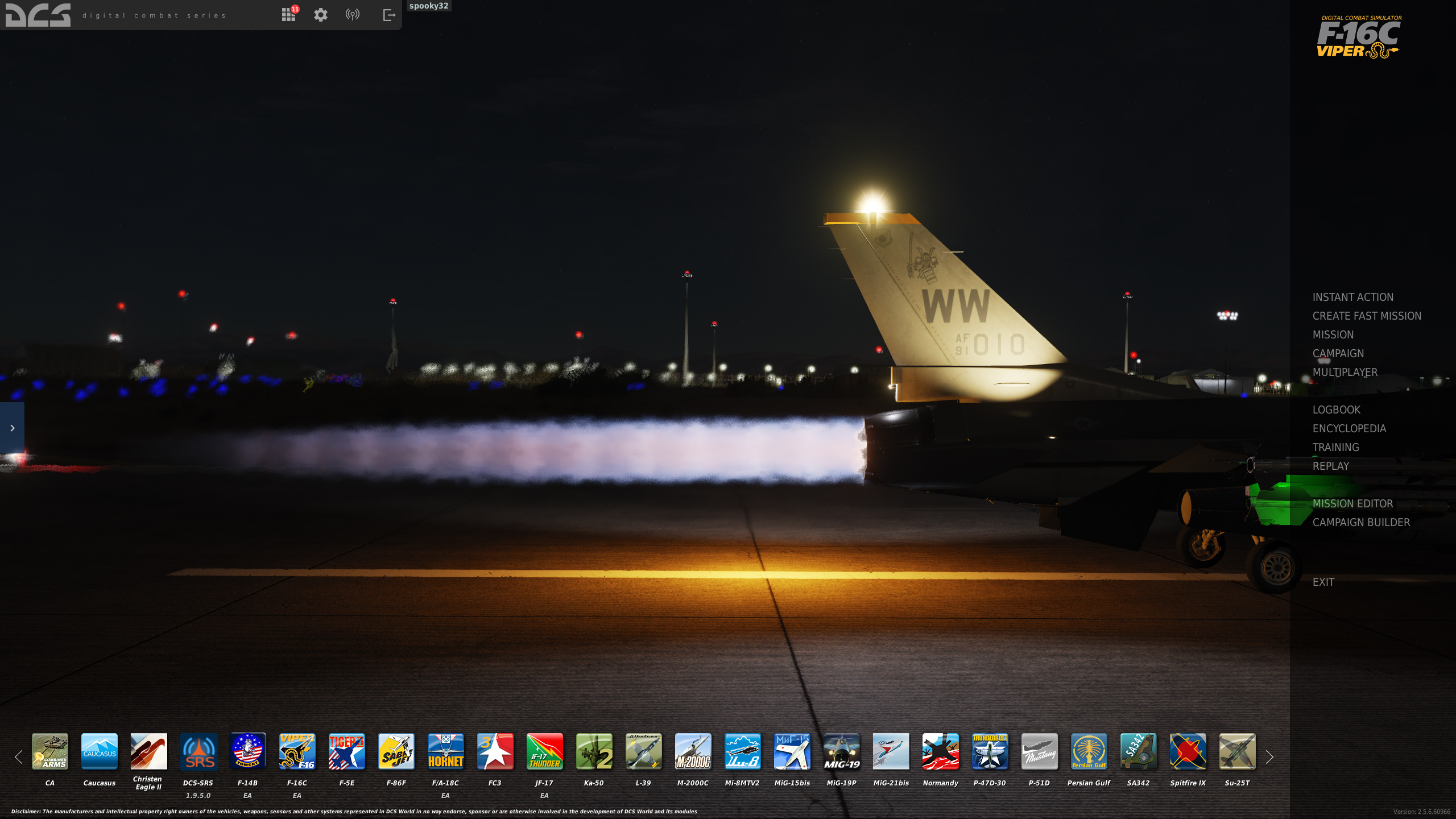1456x819 pixels.
Task: Open the settings gear icon
Action: pos(321,15)
